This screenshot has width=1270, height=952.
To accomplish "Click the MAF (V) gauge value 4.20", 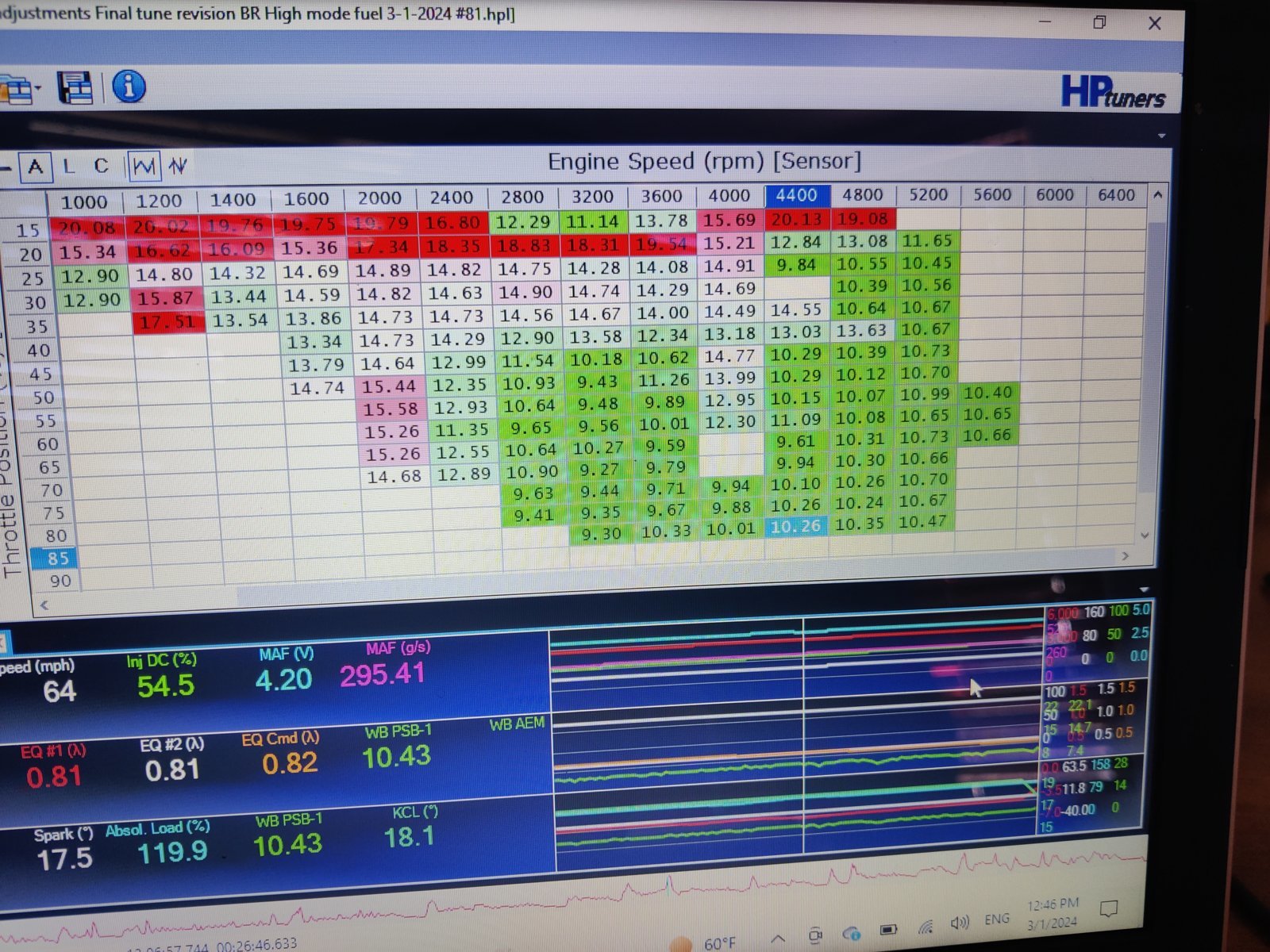I will [x=283, y=680].
